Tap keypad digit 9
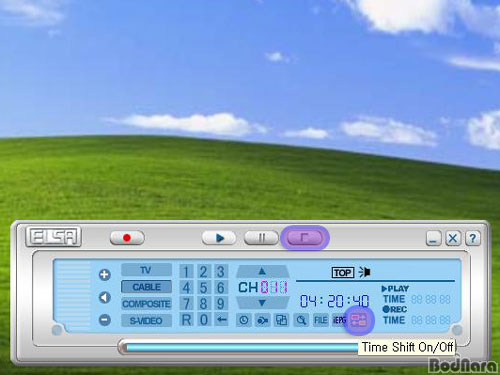The image size is (500, 375). pos(220,303)
